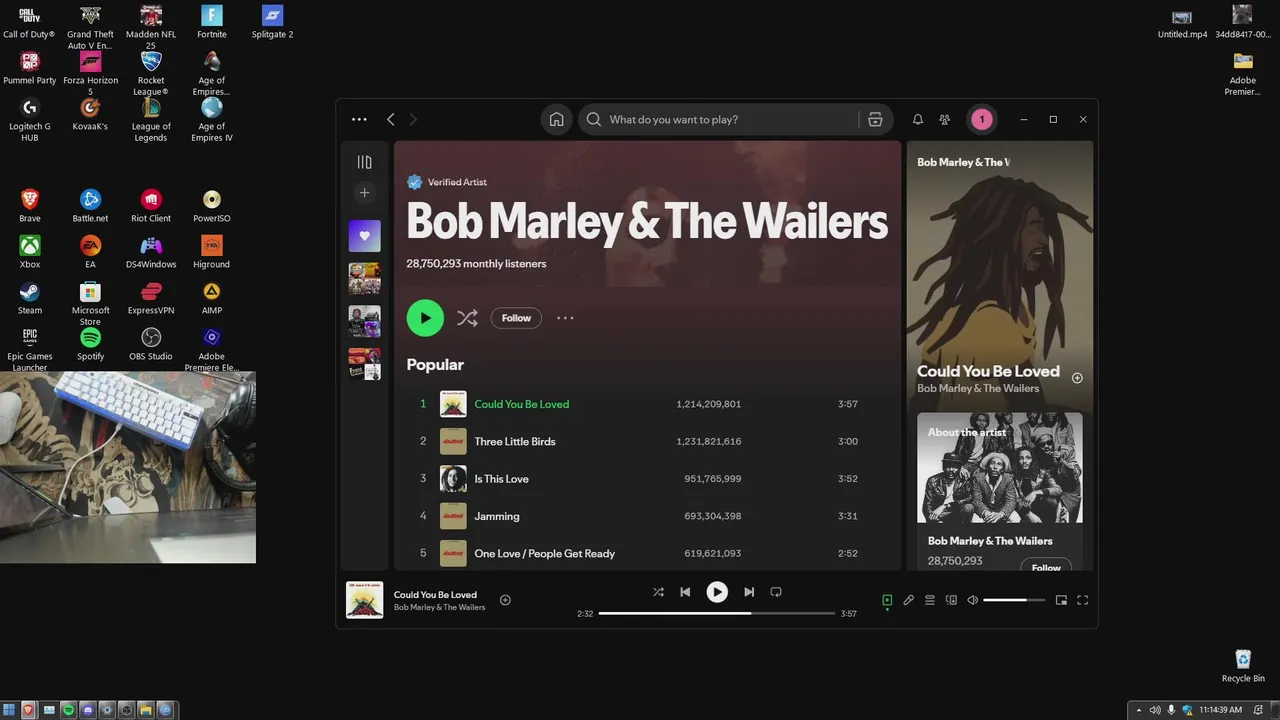
Task: Focus the What do you want to play search field
Action: (x=720, y=120)
